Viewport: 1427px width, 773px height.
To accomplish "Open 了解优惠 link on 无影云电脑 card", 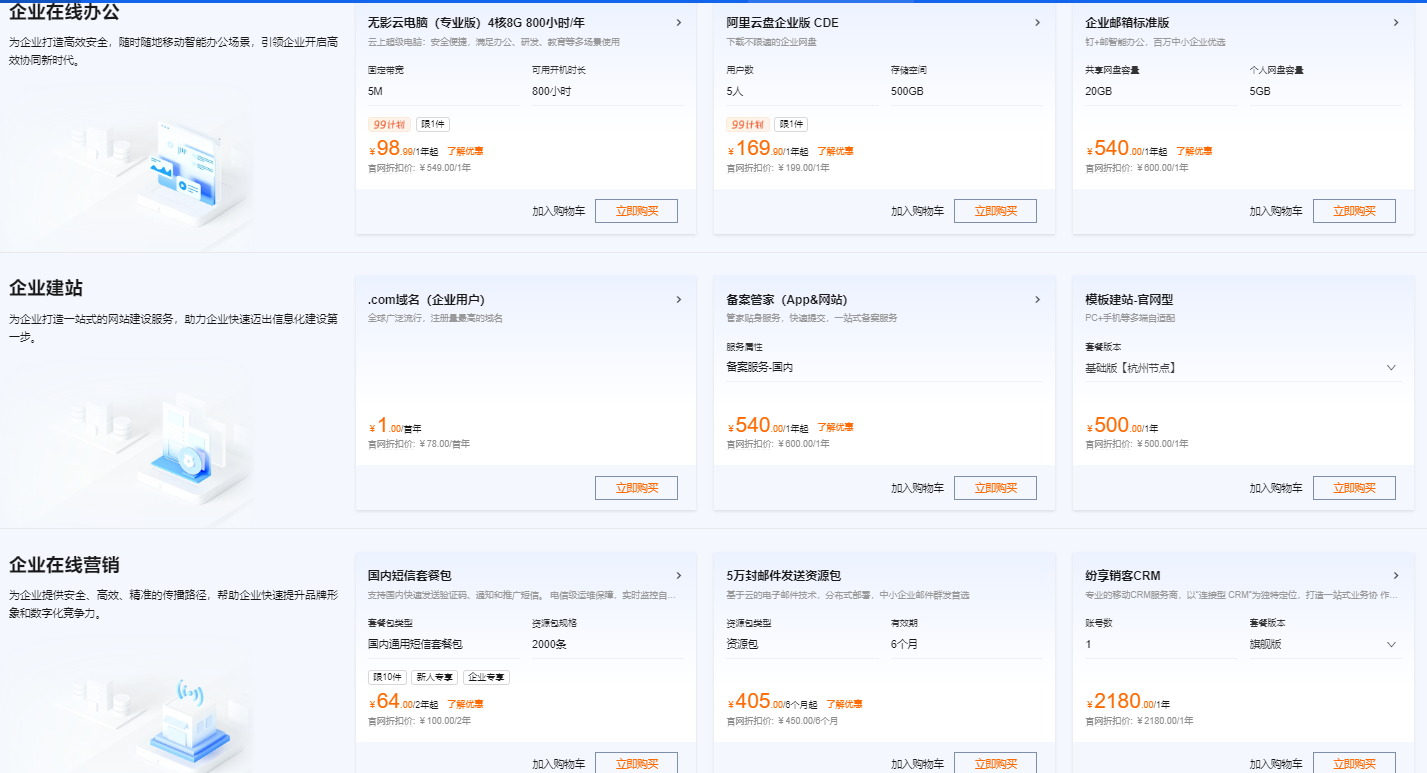I will [x=465, y=151].
